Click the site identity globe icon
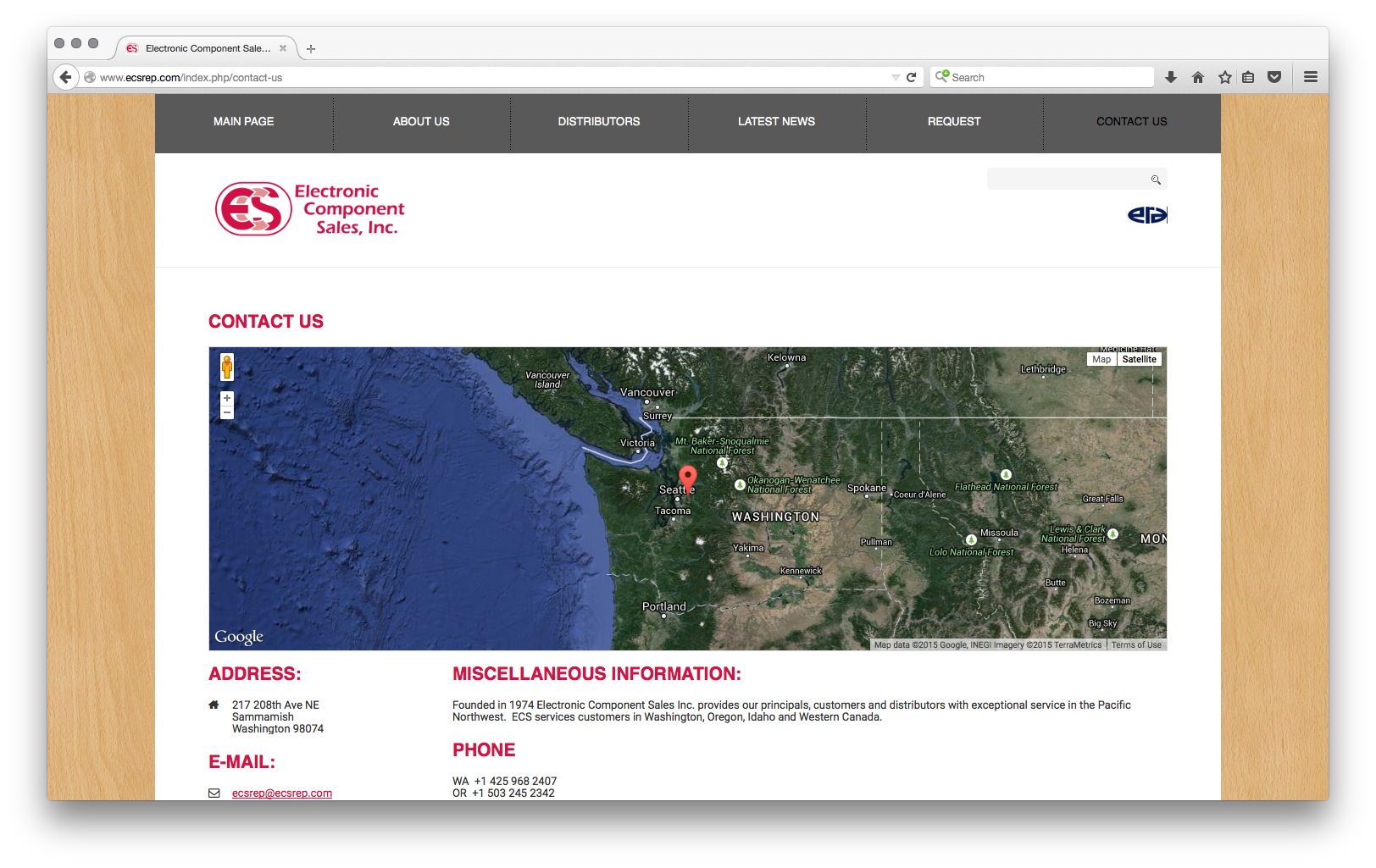1376x868 pixels. point(90,77)
